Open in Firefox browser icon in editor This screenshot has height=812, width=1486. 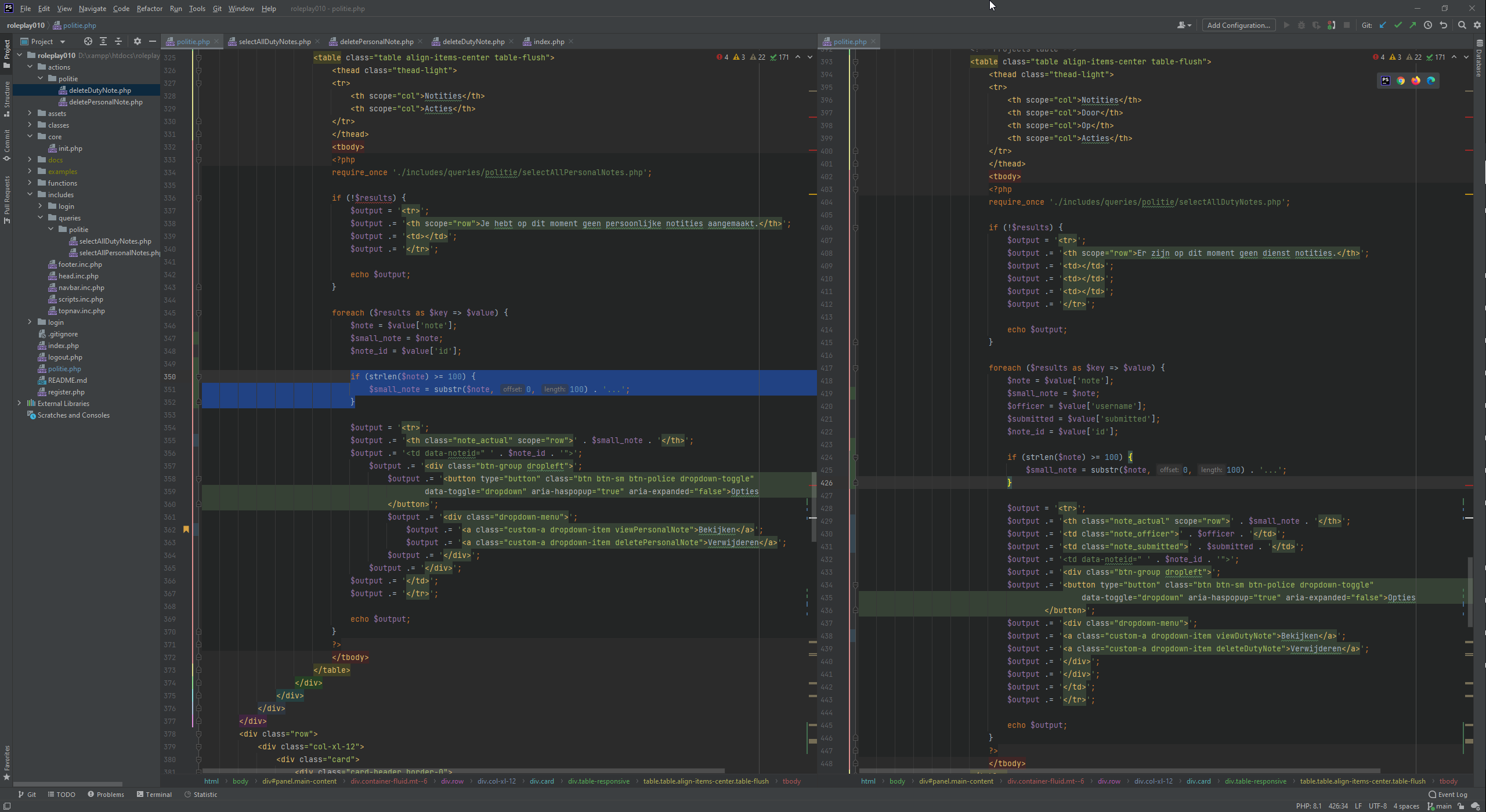point(1416,81)
